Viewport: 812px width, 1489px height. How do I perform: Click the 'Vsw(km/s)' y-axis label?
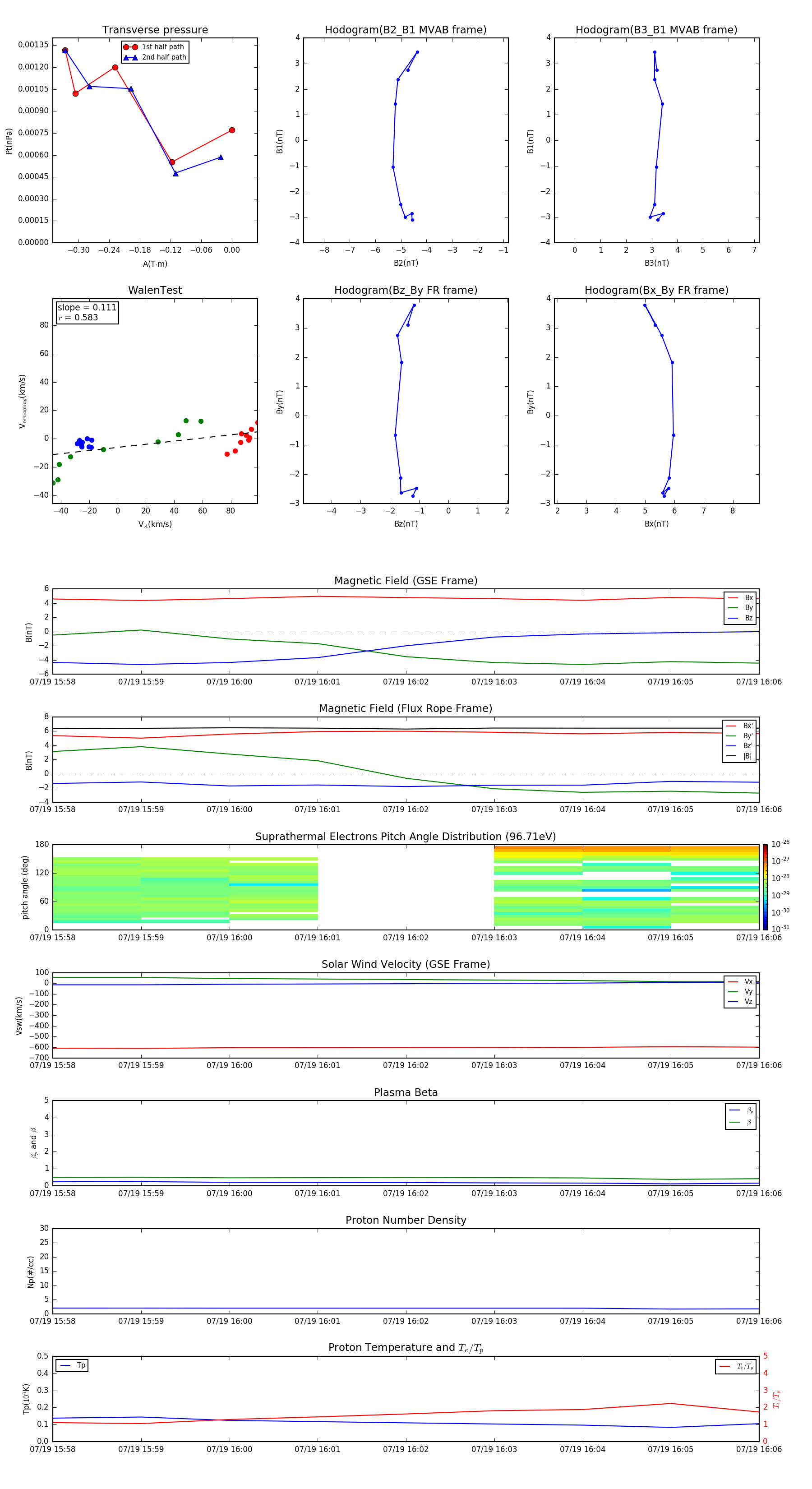(19, 1016)
